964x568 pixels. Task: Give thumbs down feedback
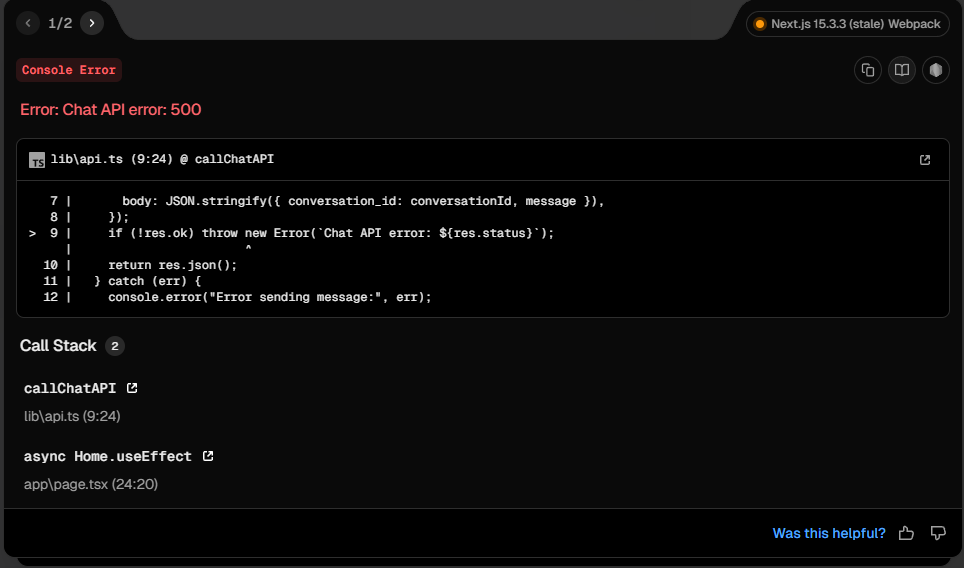pos(938,533)
